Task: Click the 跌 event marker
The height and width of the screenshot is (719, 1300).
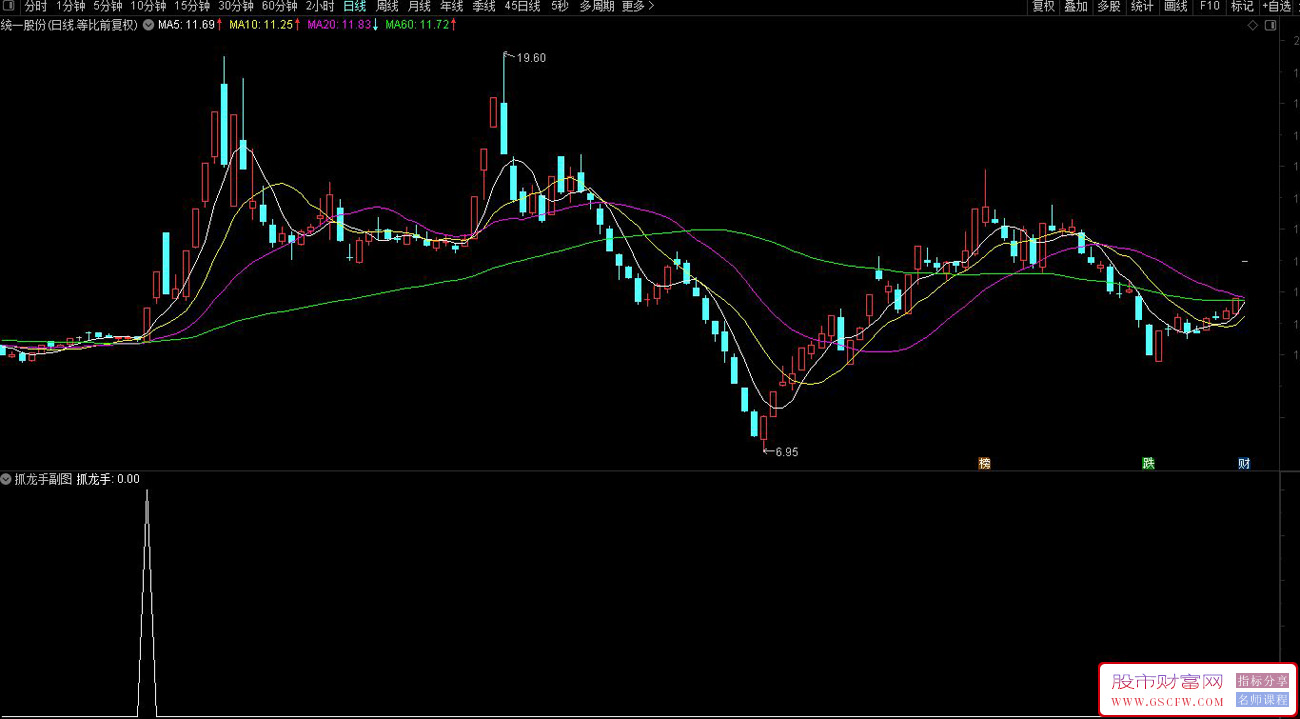Action: [1148, 463]
